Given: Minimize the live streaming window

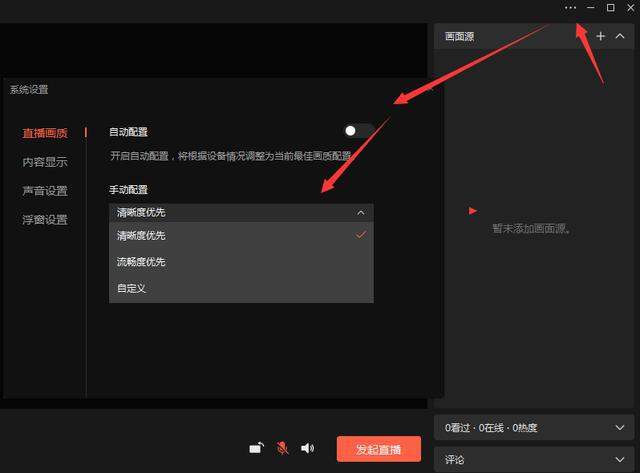Looking at the screenshot, I should coord(591,8).
